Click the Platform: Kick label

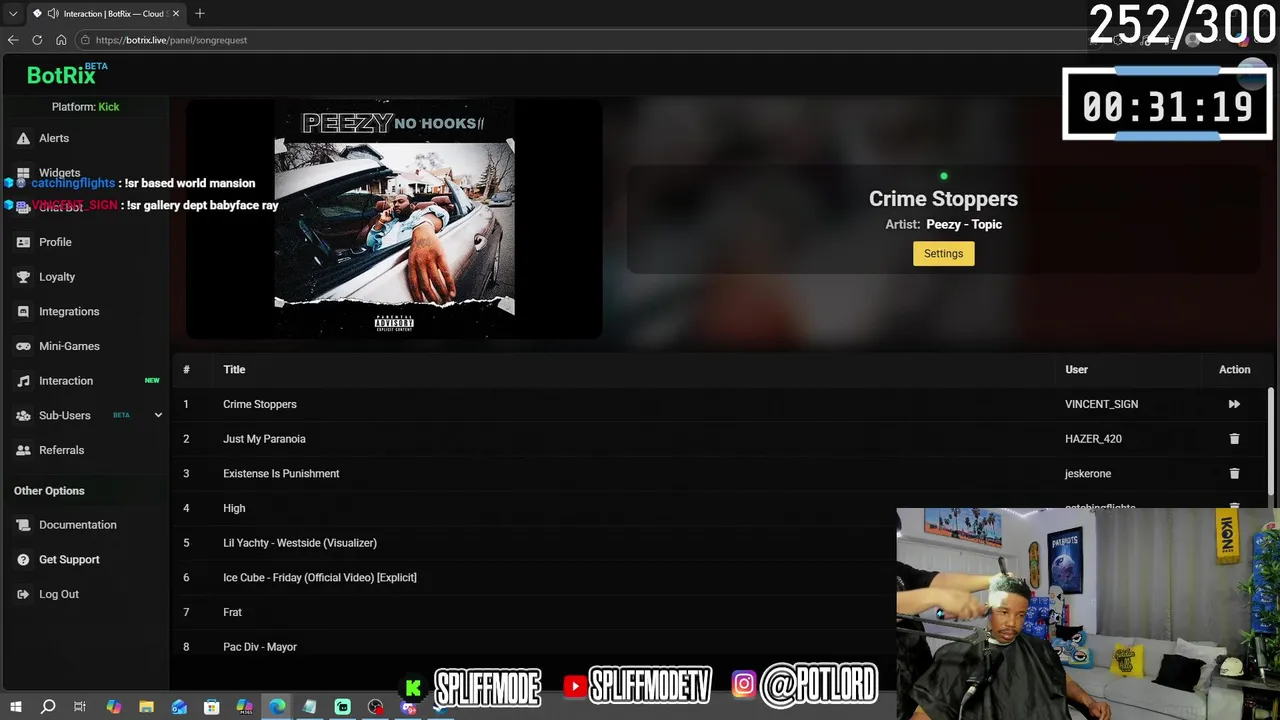tap(85, 107)
